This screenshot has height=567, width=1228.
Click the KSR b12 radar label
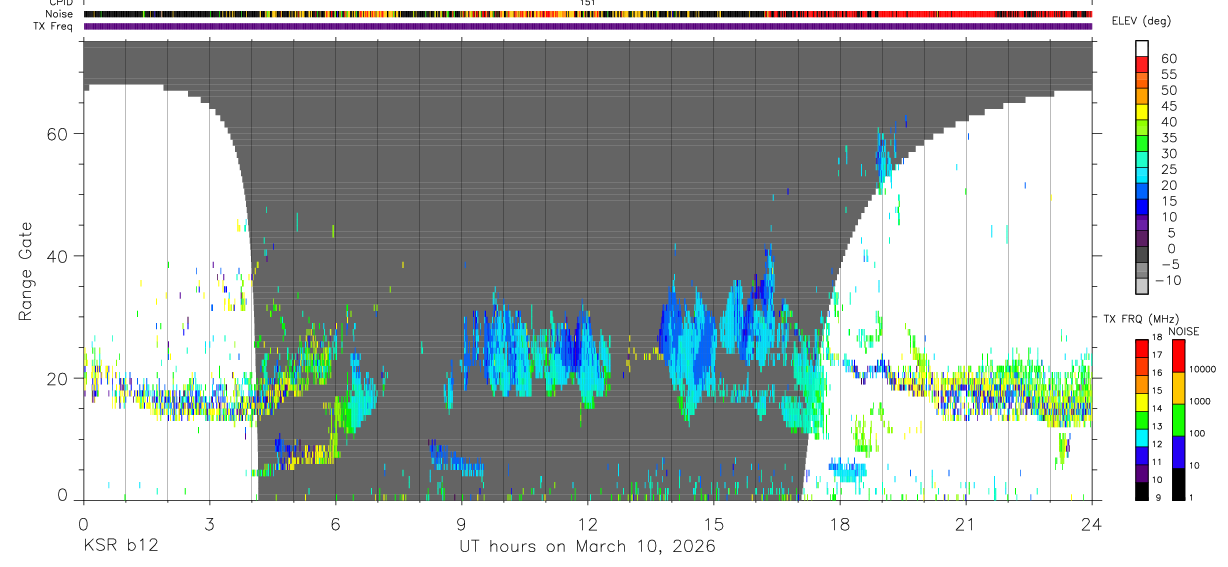click(x=120, y=547)
